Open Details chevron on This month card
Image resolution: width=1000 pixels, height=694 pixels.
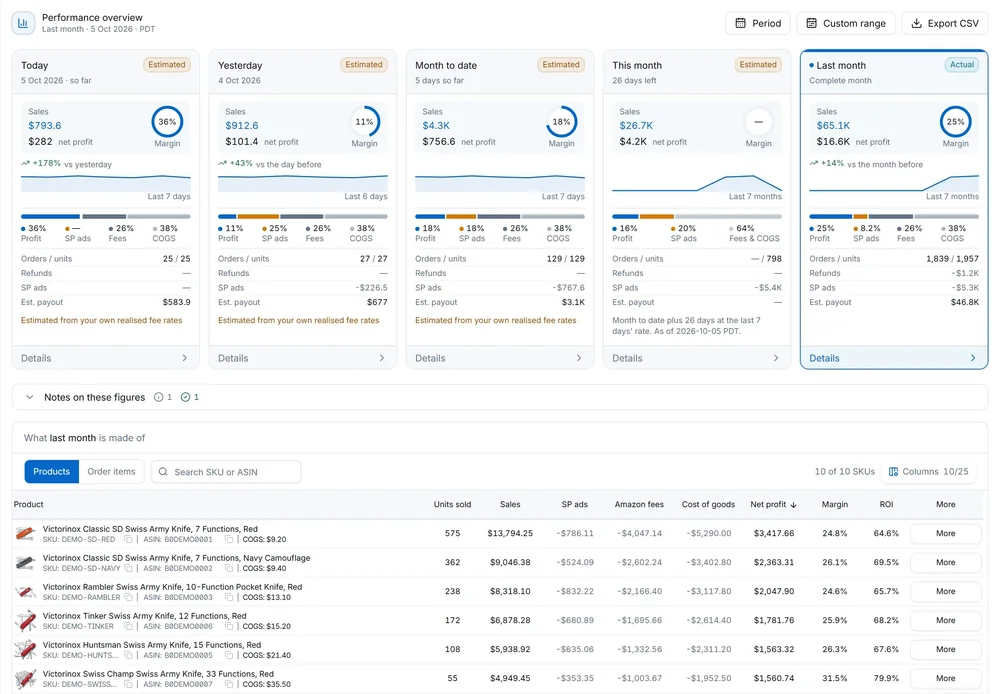click(776, 358)
